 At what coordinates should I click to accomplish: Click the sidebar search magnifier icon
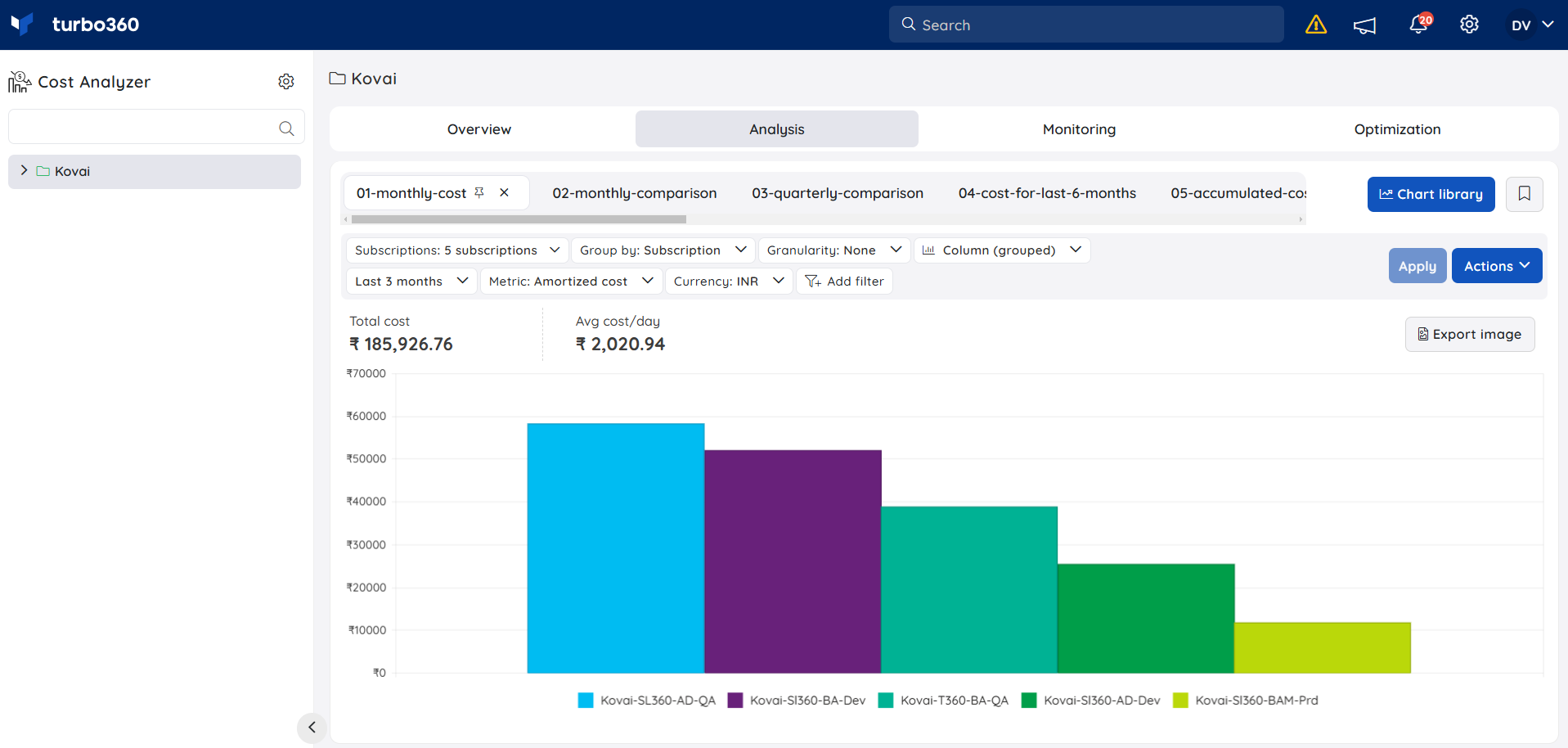click(x=286, y=128)
